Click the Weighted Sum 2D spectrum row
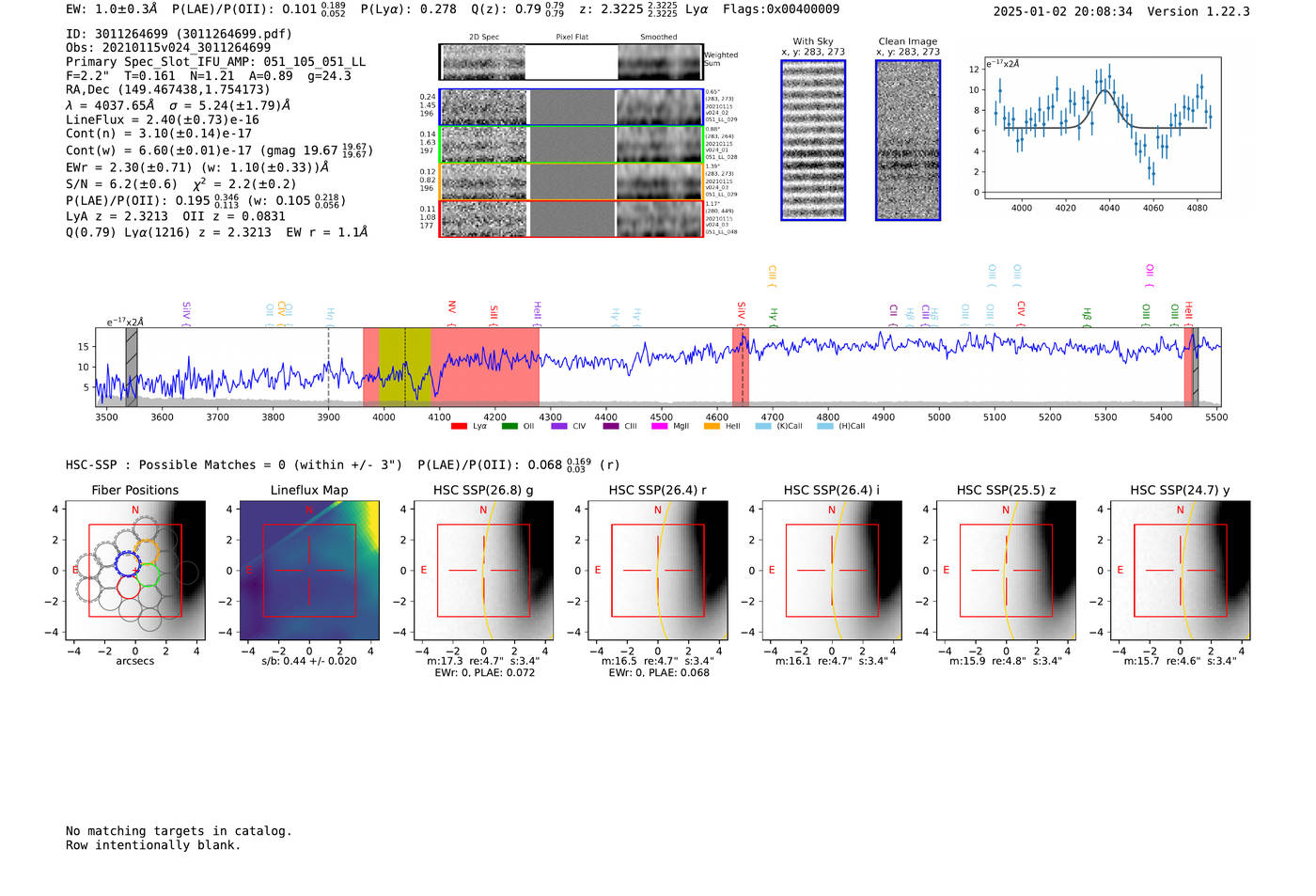1316x896 pixels. tap(572, 62)
